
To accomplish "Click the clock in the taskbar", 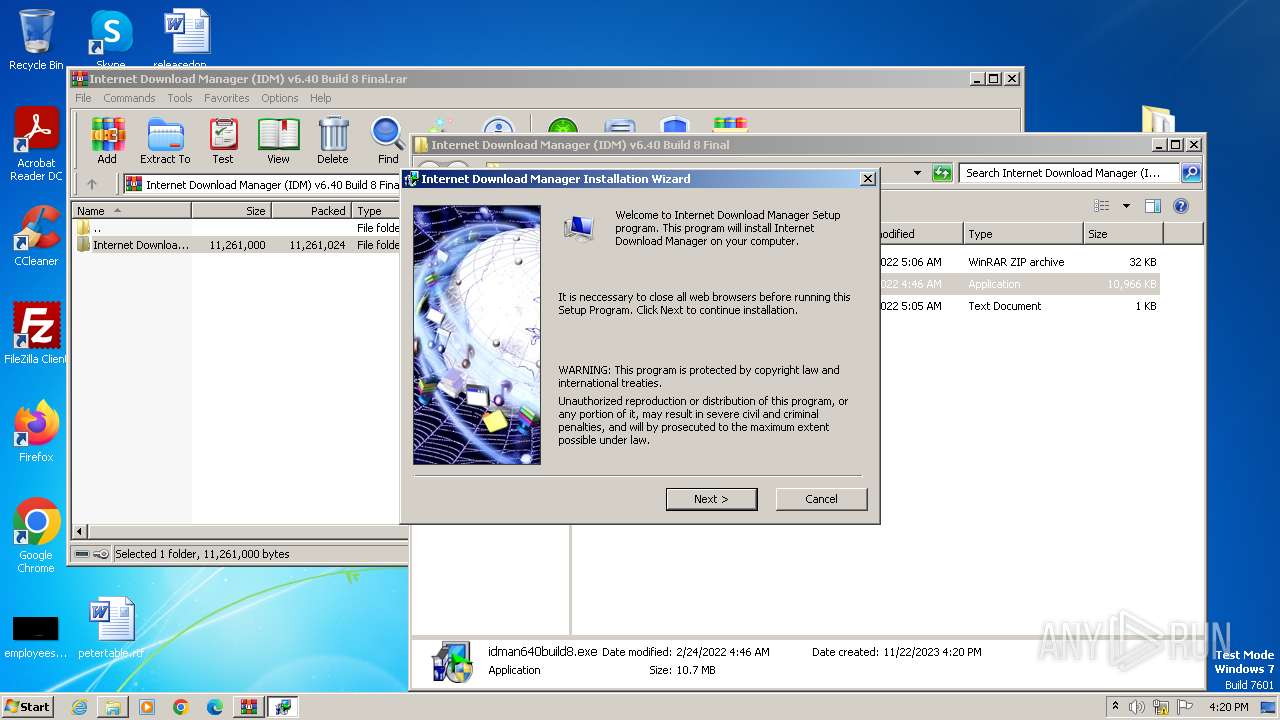I will pos(1228,707).
